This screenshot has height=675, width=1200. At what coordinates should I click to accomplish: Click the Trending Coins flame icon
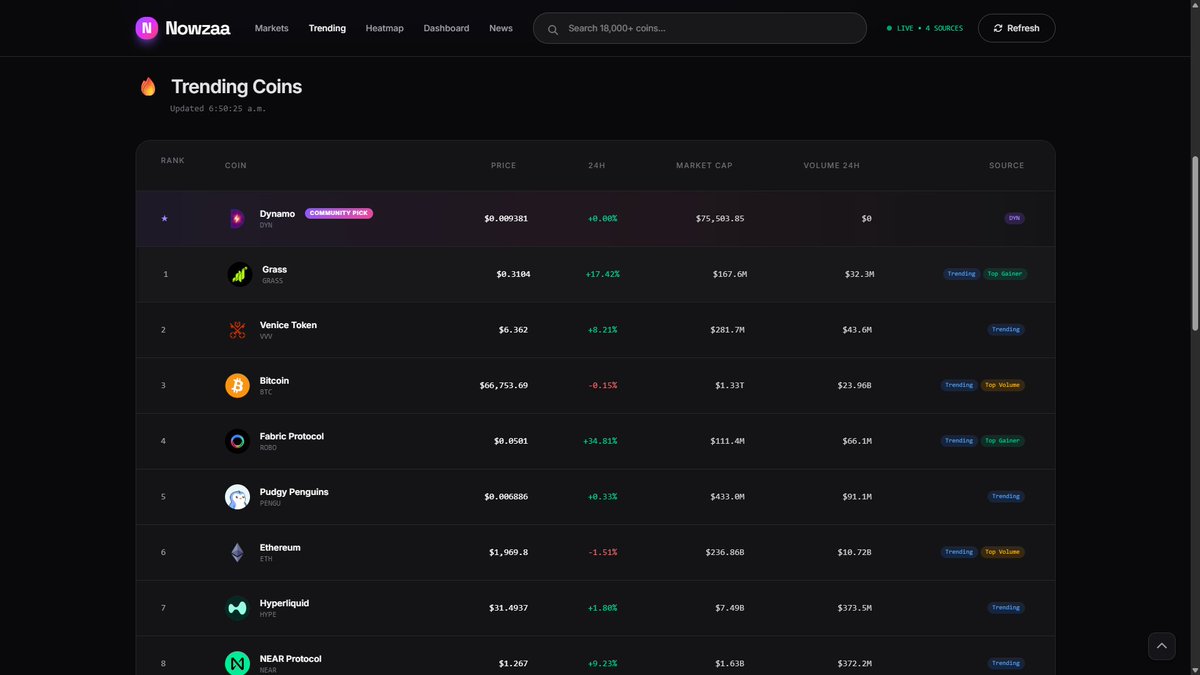point(148,87)
